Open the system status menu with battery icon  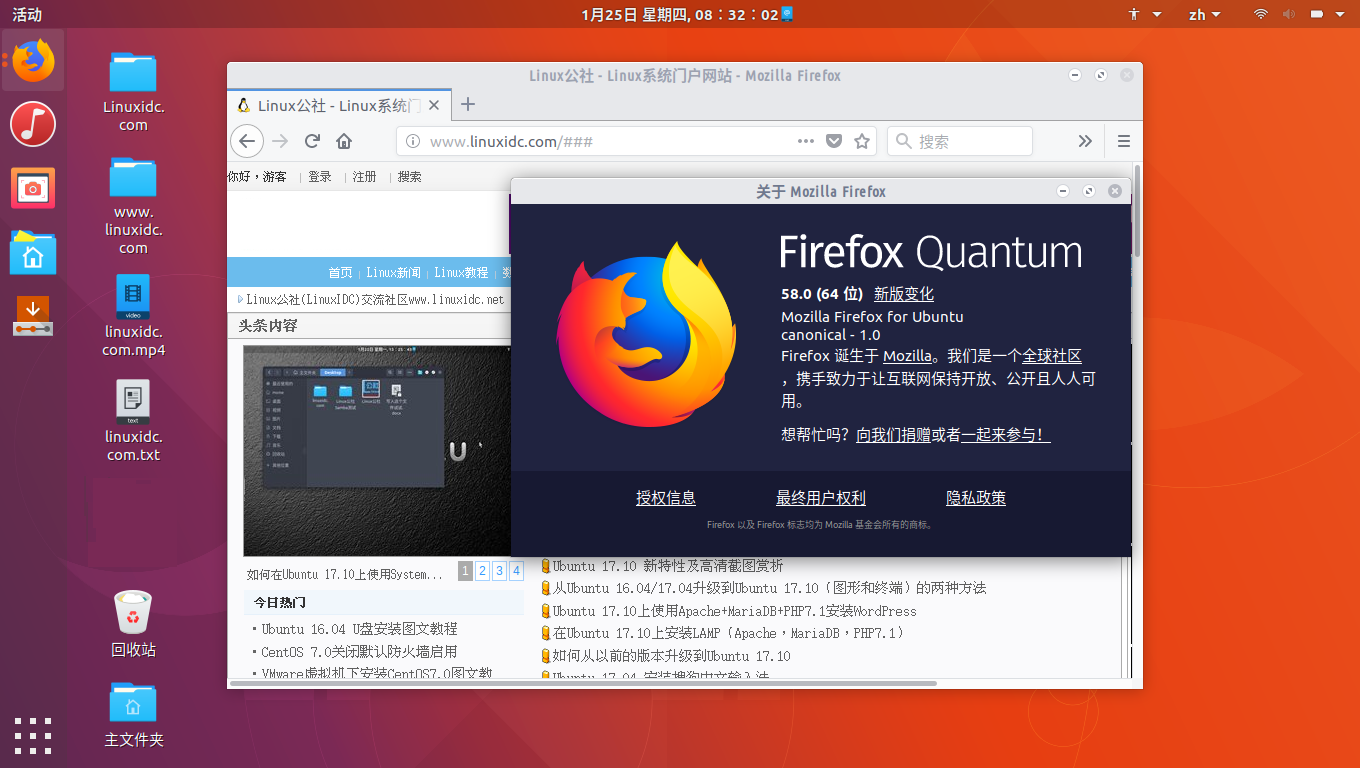pos(1327,14)
